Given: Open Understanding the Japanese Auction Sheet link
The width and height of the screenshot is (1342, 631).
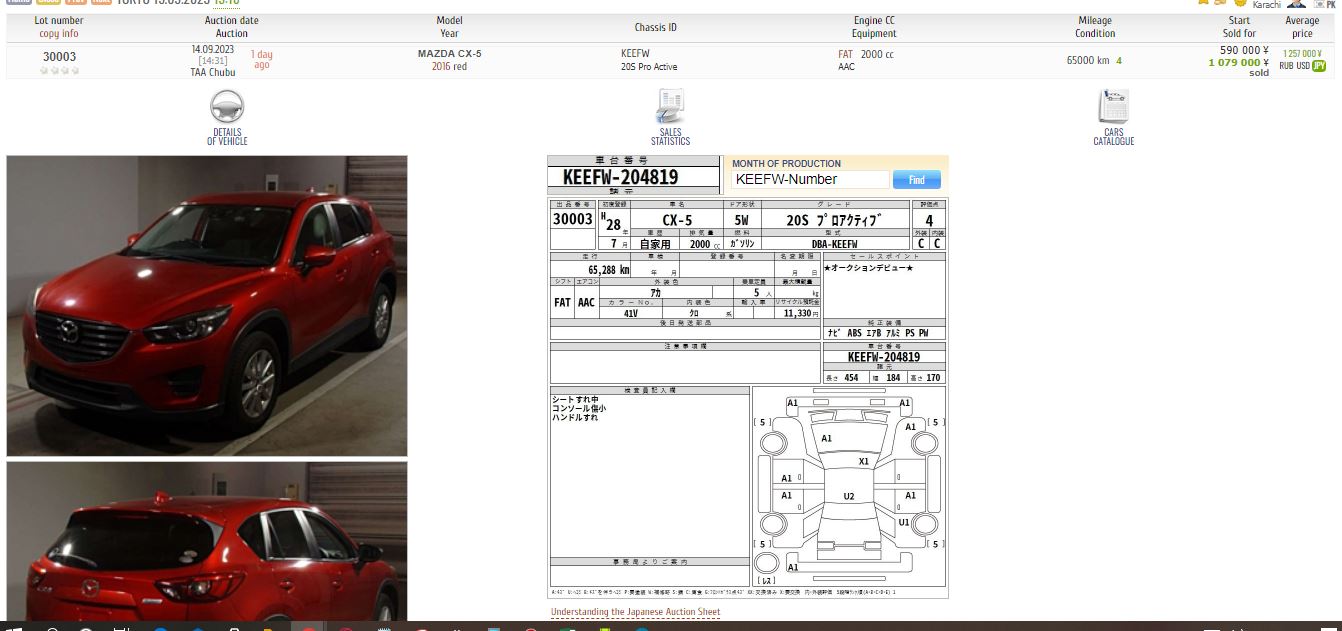Looking at the screenshot, I should point(635,612).
